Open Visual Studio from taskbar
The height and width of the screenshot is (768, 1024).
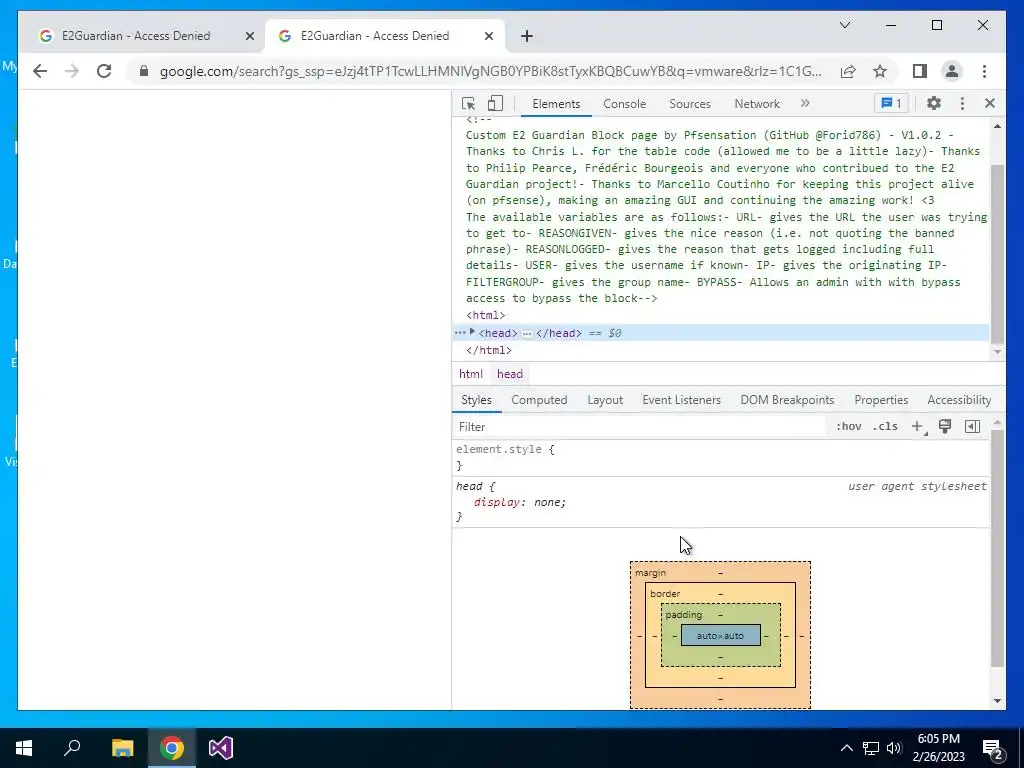[x=221, y=748]
